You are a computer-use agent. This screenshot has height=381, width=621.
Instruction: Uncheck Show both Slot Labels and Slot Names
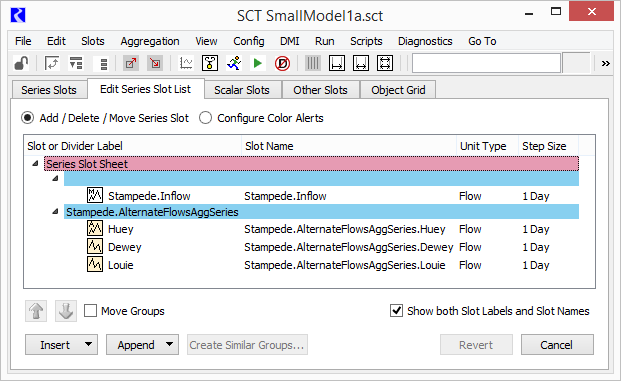[x=396, y=311]
